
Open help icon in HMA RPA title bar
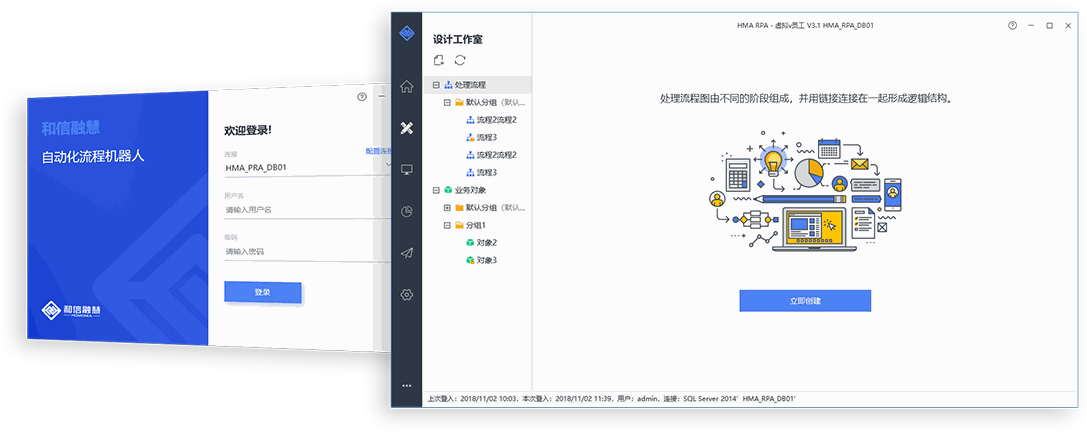[x=1012, y=25]
